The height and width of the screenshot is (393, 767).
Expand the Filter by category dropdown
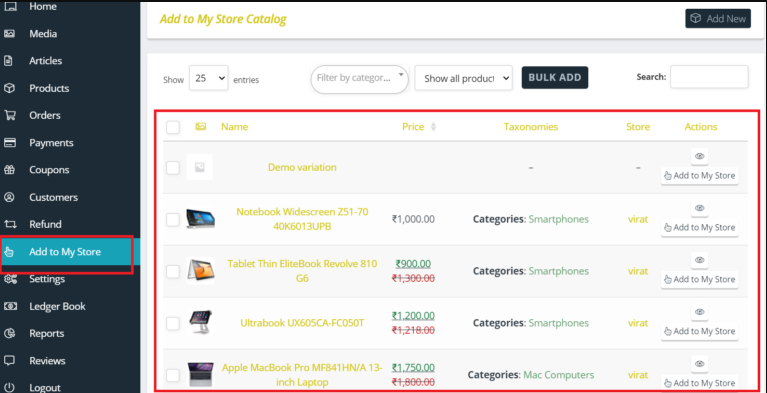(360, 79)
